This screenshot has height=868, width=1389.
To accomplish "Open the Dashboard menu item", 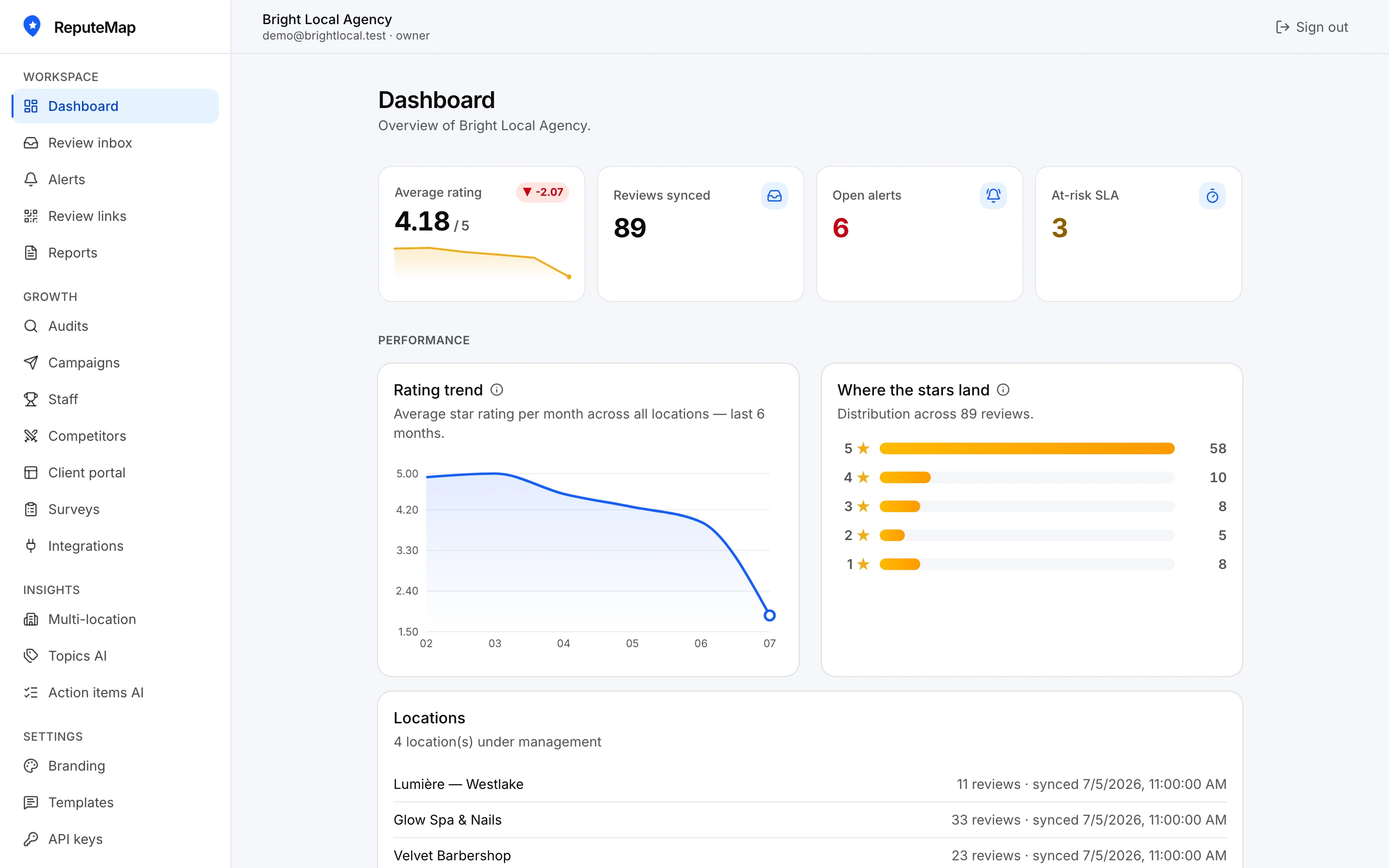I will (115, 106).
